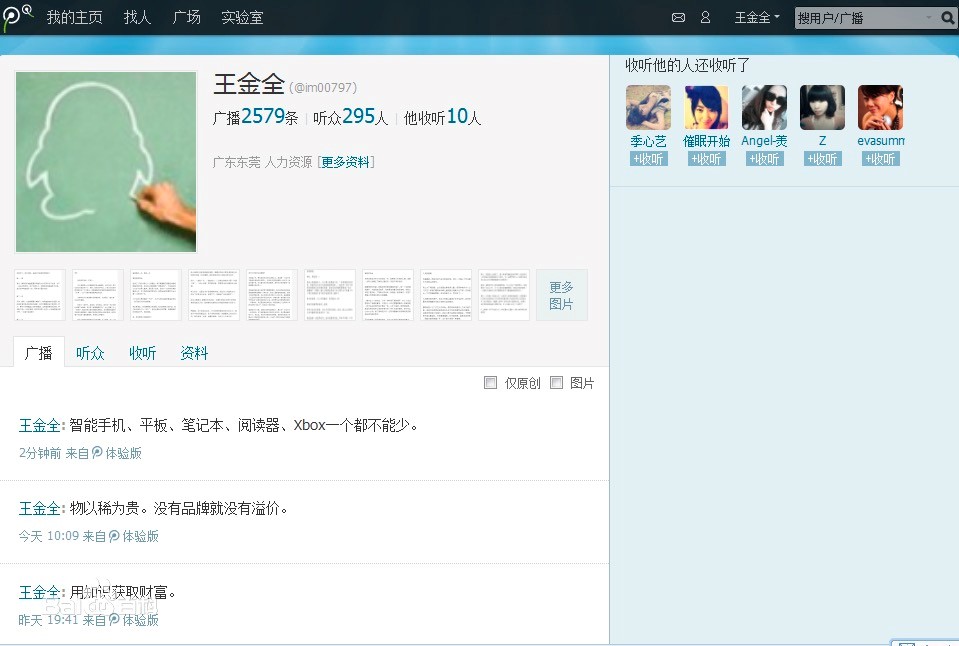Follow 催眠开始 with +收听 button
Viewport: 959px width, 646px height.
706,159
